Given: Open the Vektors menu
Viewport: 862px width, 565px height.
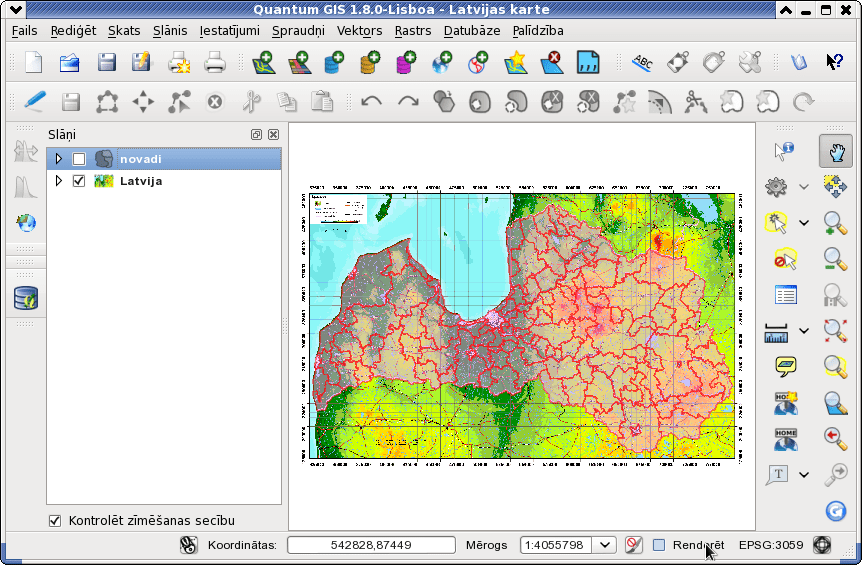Looking at the screenshot, I should coord(360,31).
